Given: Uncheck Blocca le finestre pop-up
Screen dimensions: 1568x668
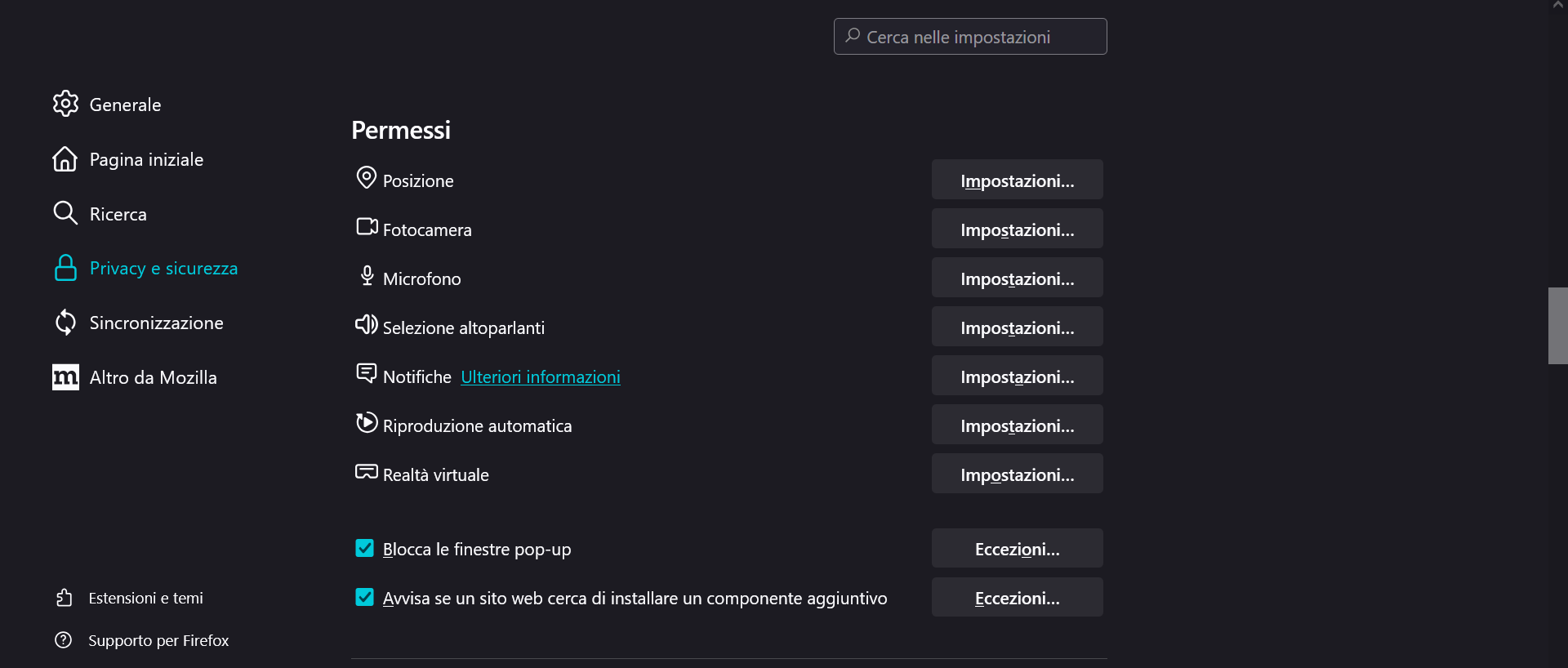Looking at the screenshot, I should [364, 548].
